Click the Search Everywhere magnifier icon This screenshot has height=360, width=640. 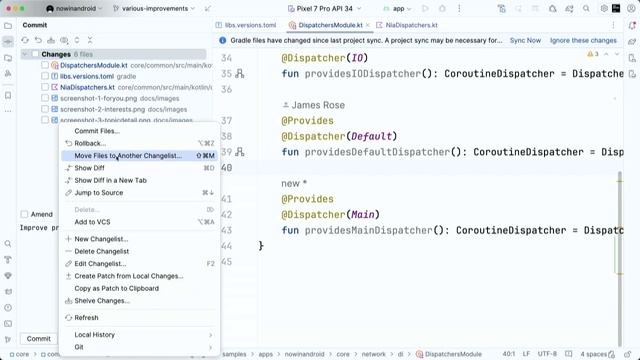pos(586,9)
